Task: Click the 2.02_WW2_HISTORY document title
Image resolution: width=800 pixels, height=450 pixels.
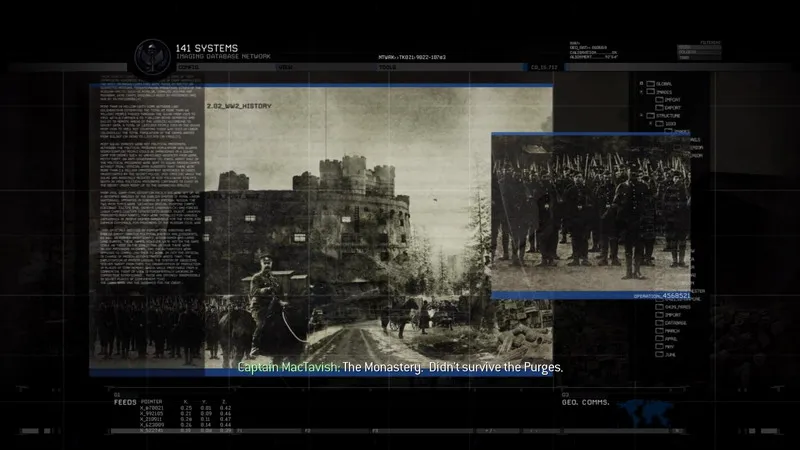Action: pos(238,105)
